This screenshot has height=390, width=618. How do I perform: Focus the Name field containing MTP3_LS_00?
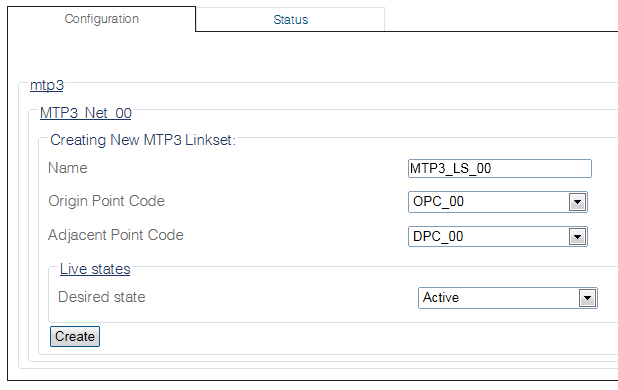500,169
